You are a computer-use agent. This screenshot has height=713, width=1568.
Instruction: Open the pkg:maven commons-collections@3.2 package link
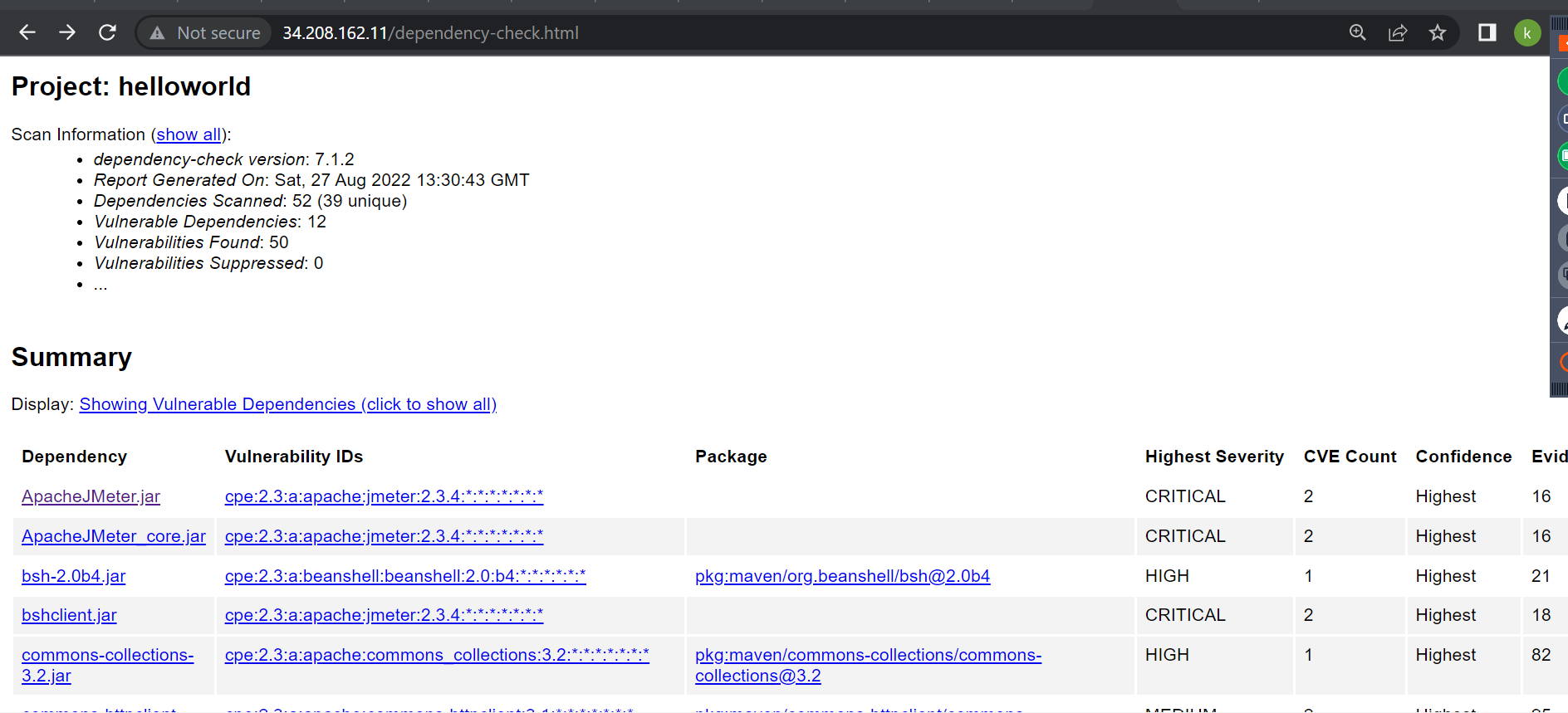click(x=868, y=666)
